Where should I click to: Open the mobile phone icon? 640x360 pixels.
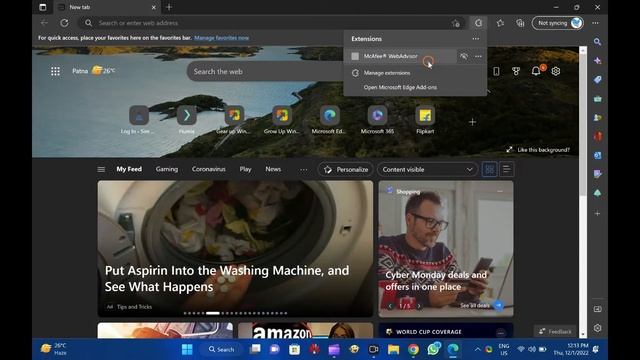tap(496, 71)
